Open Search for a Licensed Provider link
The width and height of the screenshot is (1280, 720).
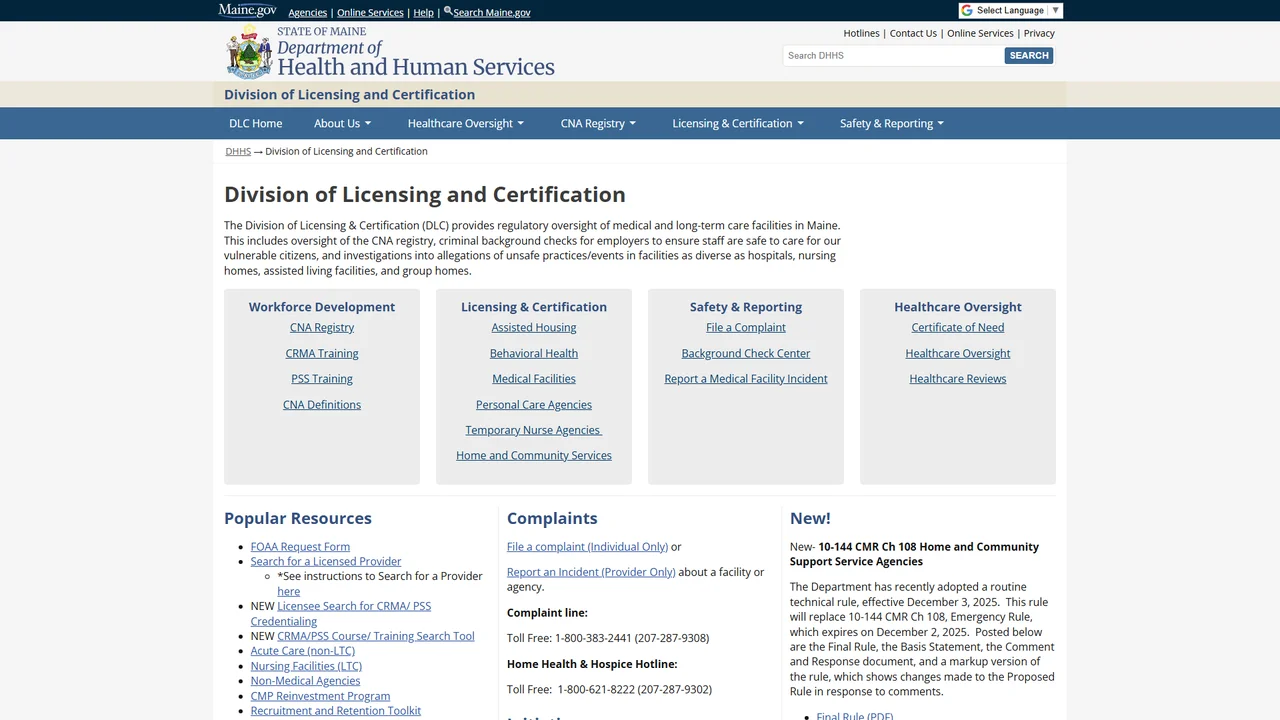(x=326, y=561)
